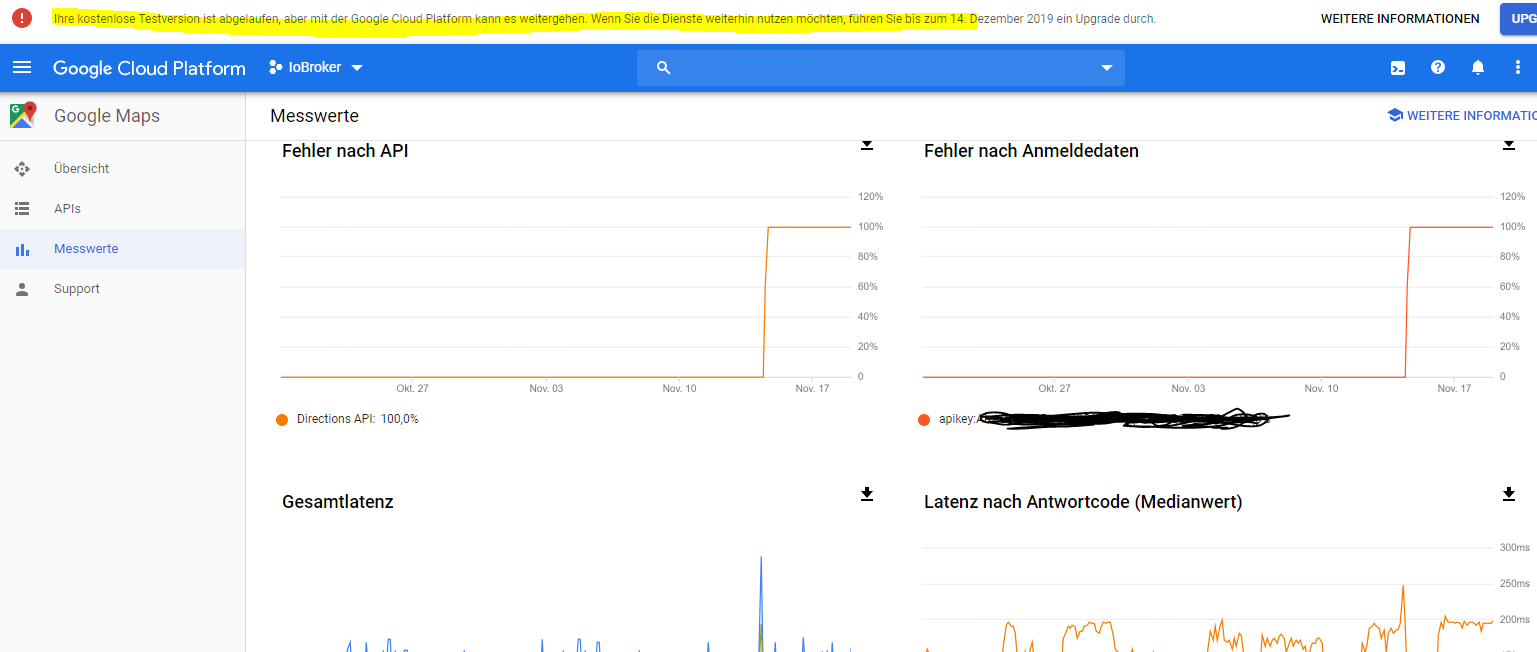
Task: Click the Google Maps logo icon
Action: [23, 116]
